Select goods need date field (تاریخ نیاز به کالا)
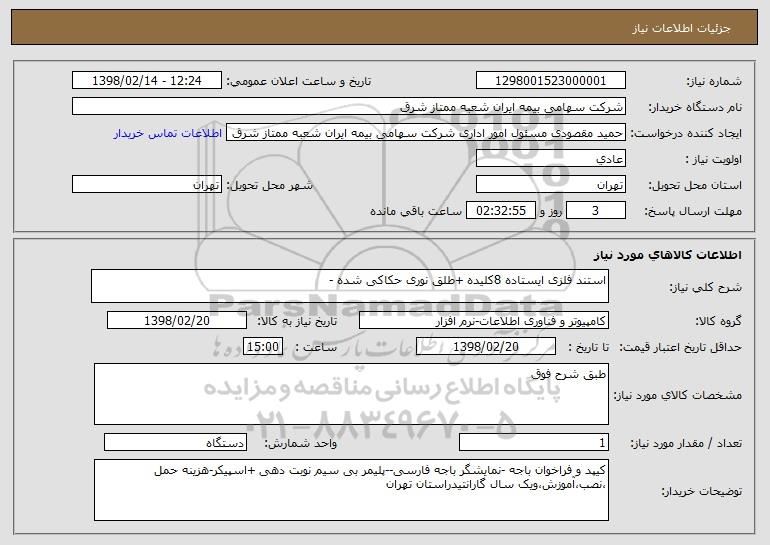The width and height of the screenshot is (770, 545). 177,321
